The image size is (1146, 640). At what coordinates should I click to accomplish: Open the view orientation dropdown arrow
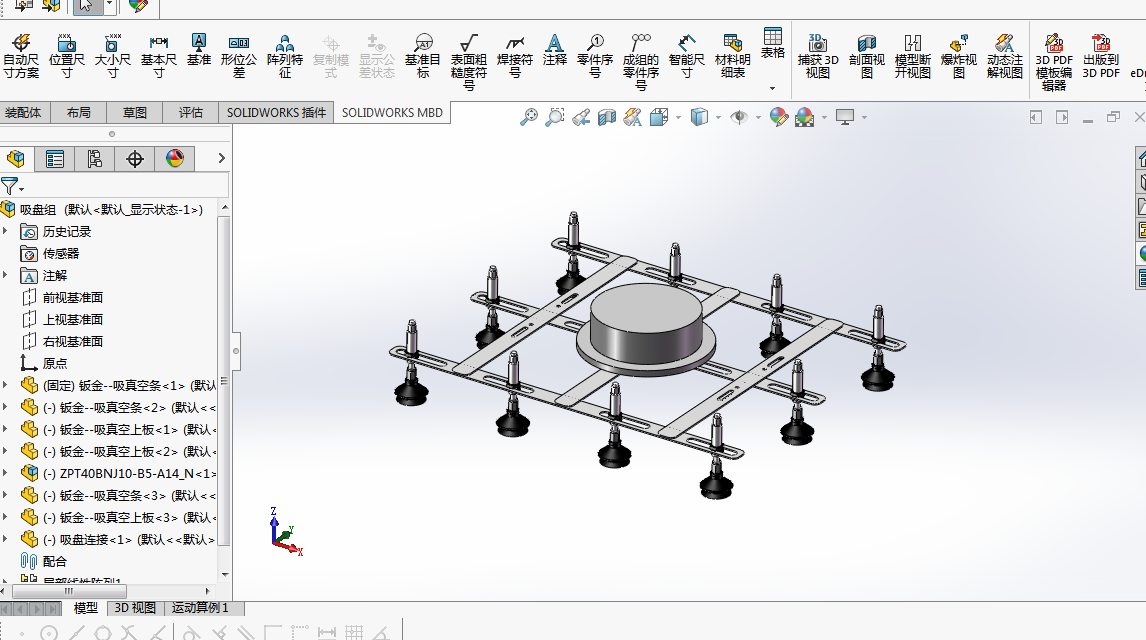click(x=679, y=118)
